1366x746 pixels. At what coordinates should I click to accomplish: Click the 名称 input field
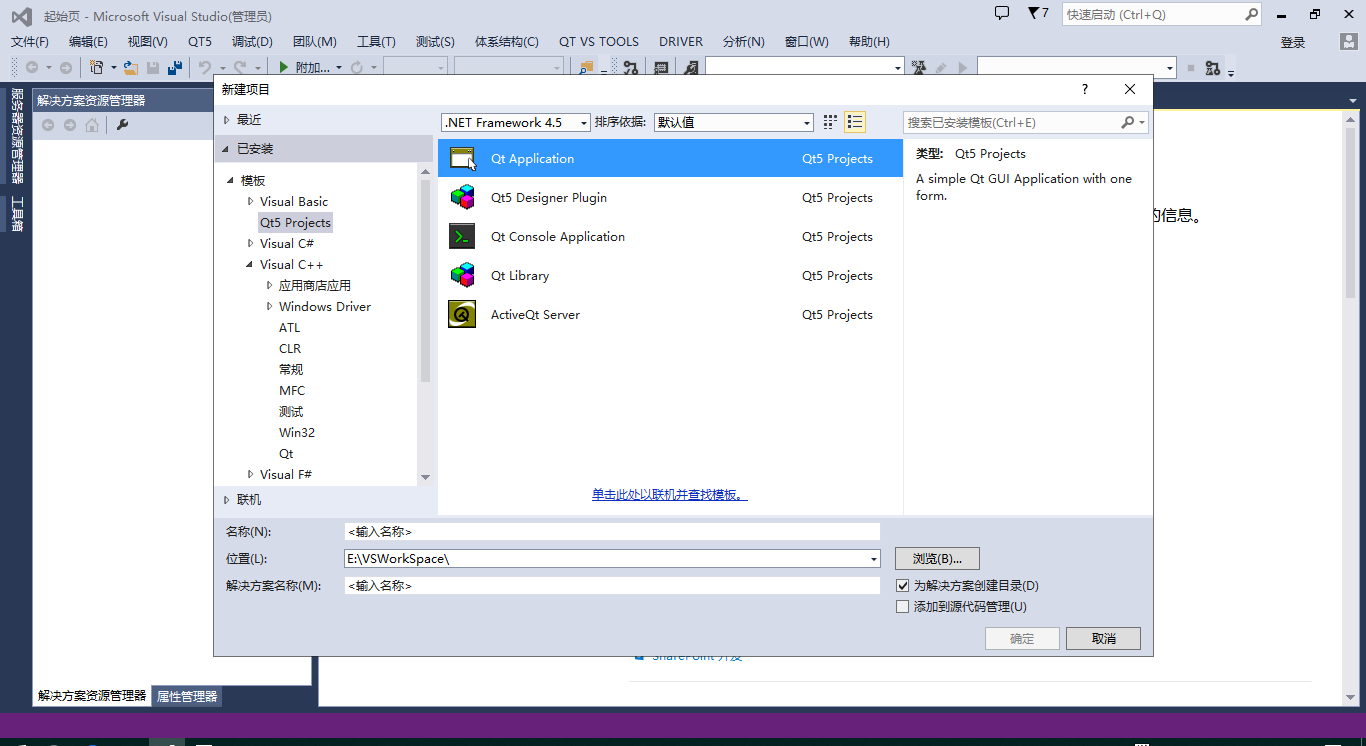[611, 531]
